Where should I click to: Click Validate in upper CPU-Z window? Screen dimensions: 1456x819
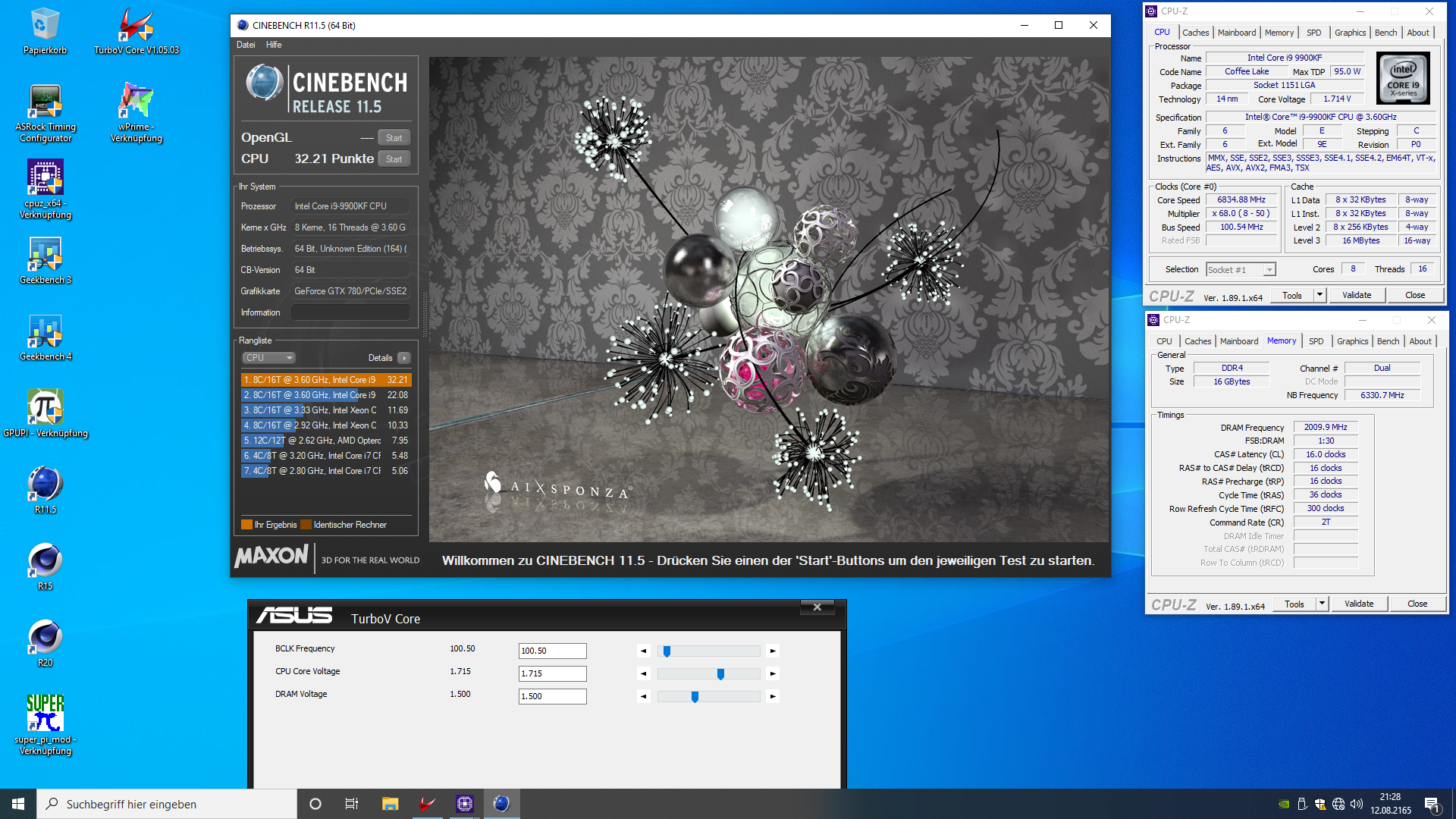click(x=1357, y=296)
